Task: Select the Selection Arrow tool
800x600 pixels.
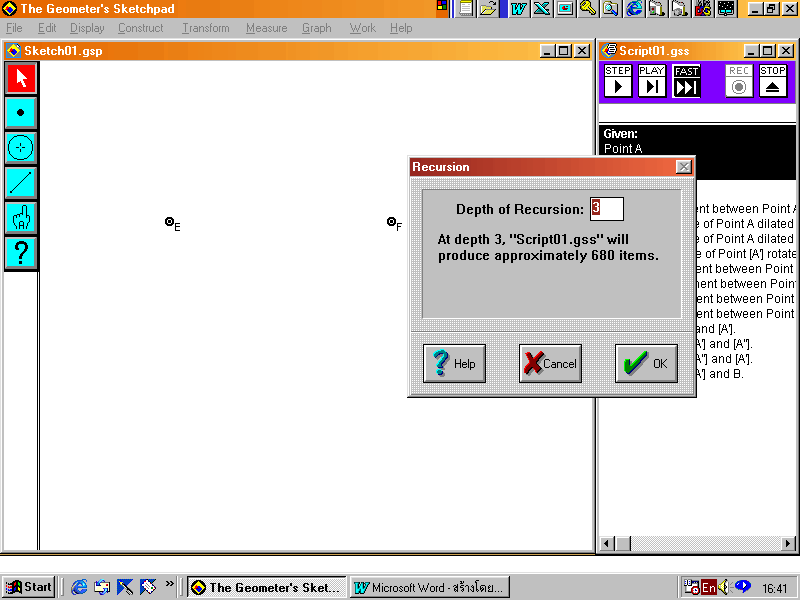Action: point(21,78)
